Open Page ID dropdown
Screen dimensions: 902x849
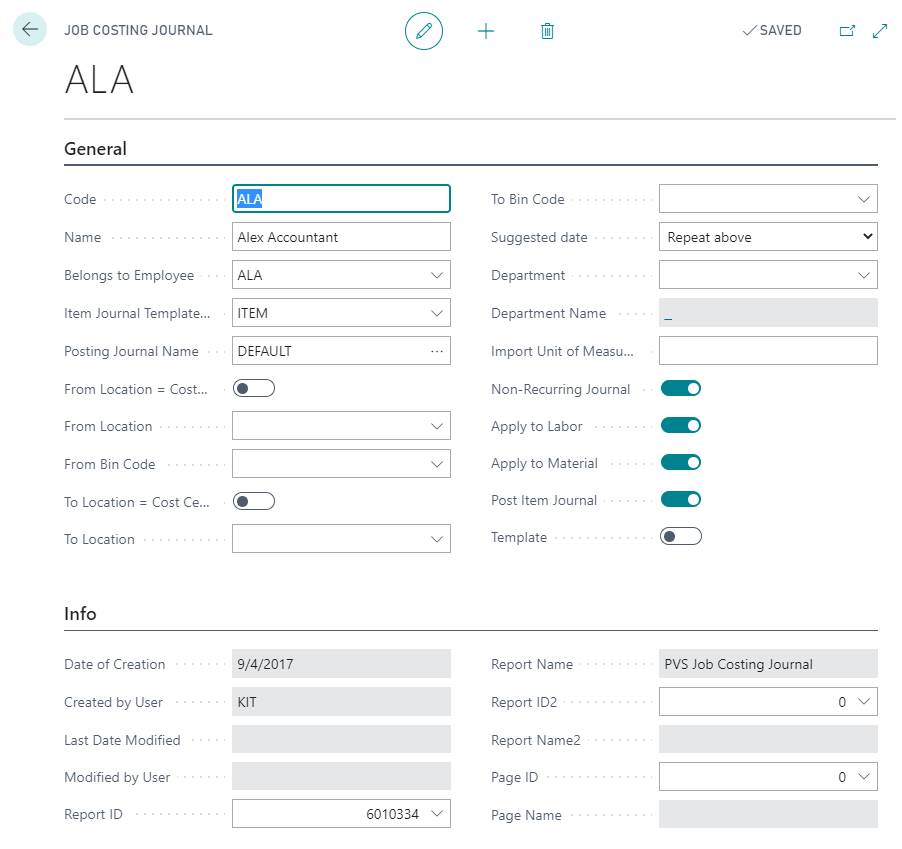(x=864, y=777)
